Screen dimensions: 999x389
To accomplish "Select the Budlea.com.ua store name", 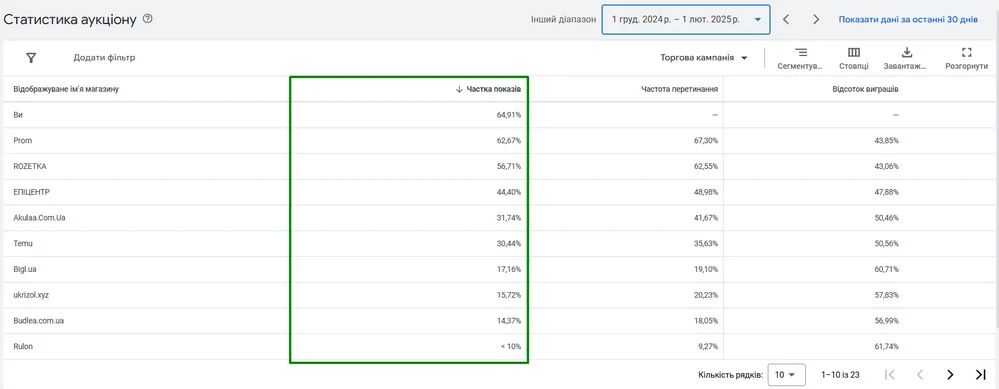I will [38, 321].
